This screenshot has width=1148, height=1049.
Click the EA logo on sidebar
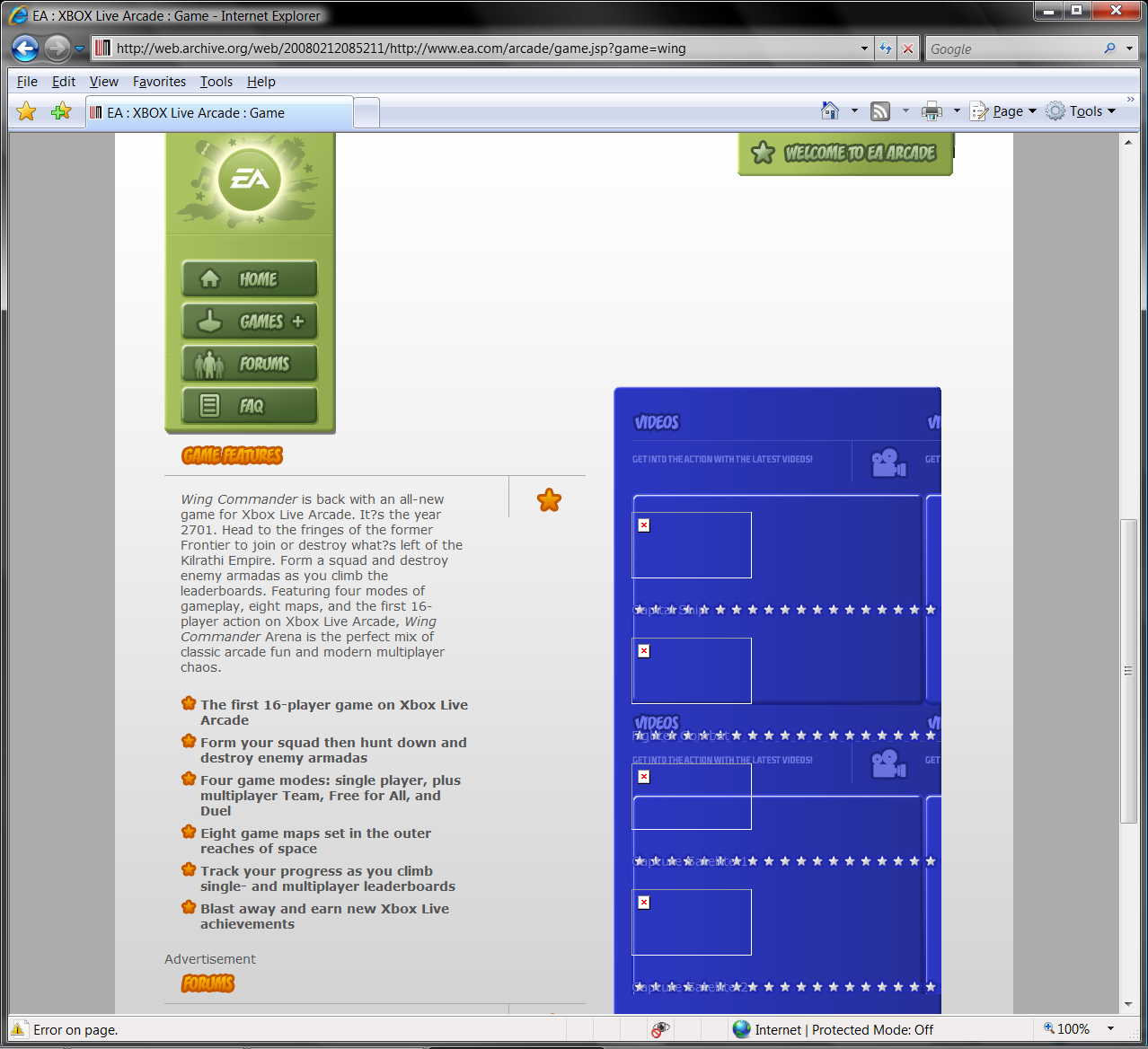pyautogui.click(x=250, y=181)
